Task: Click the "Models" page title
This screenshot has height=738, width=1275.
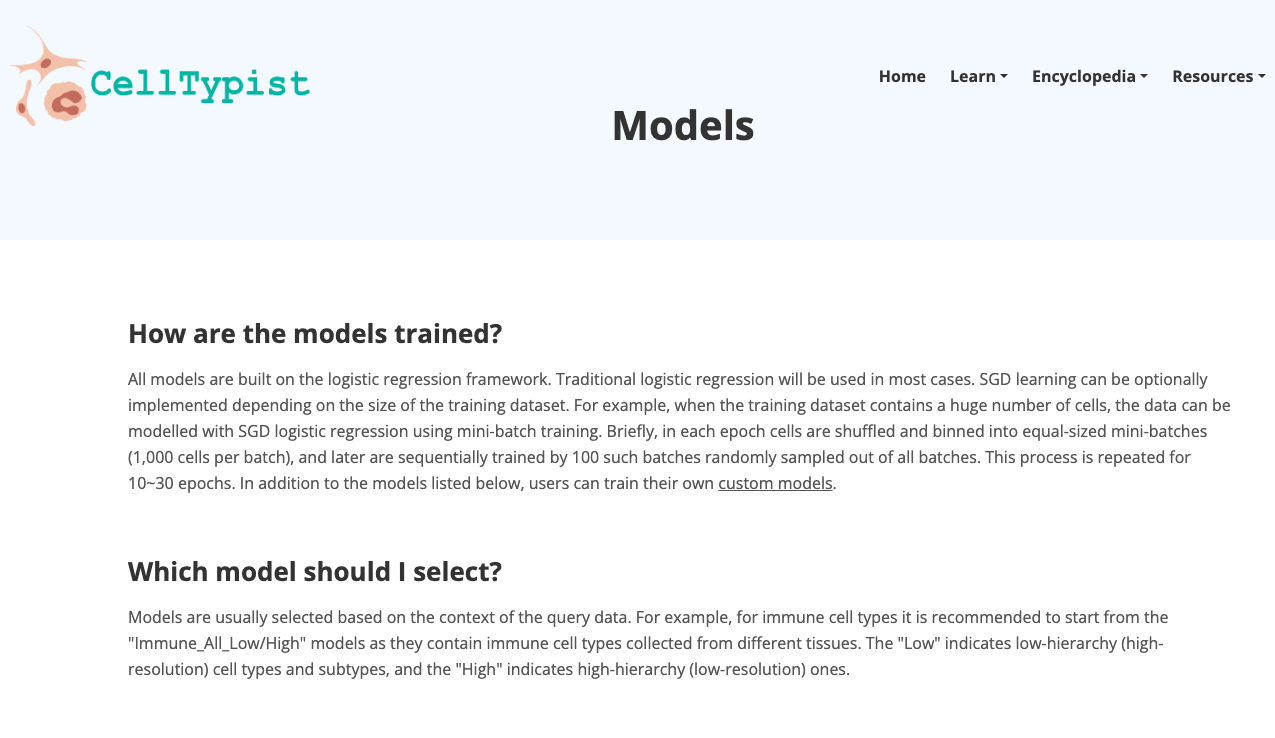Action: 683,125
